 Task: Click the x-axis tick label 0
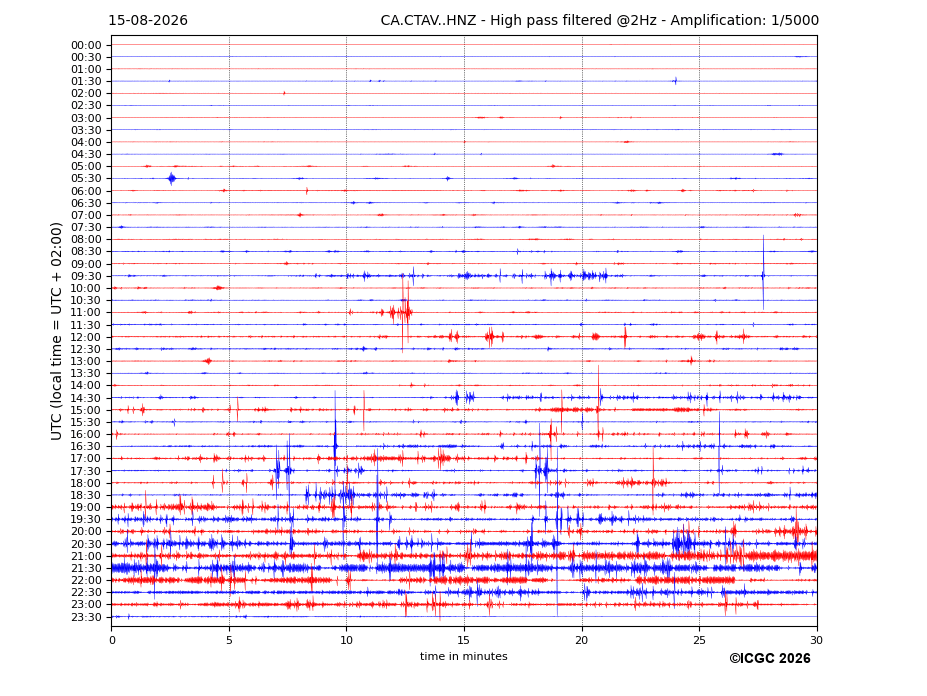tap(112, 640)
